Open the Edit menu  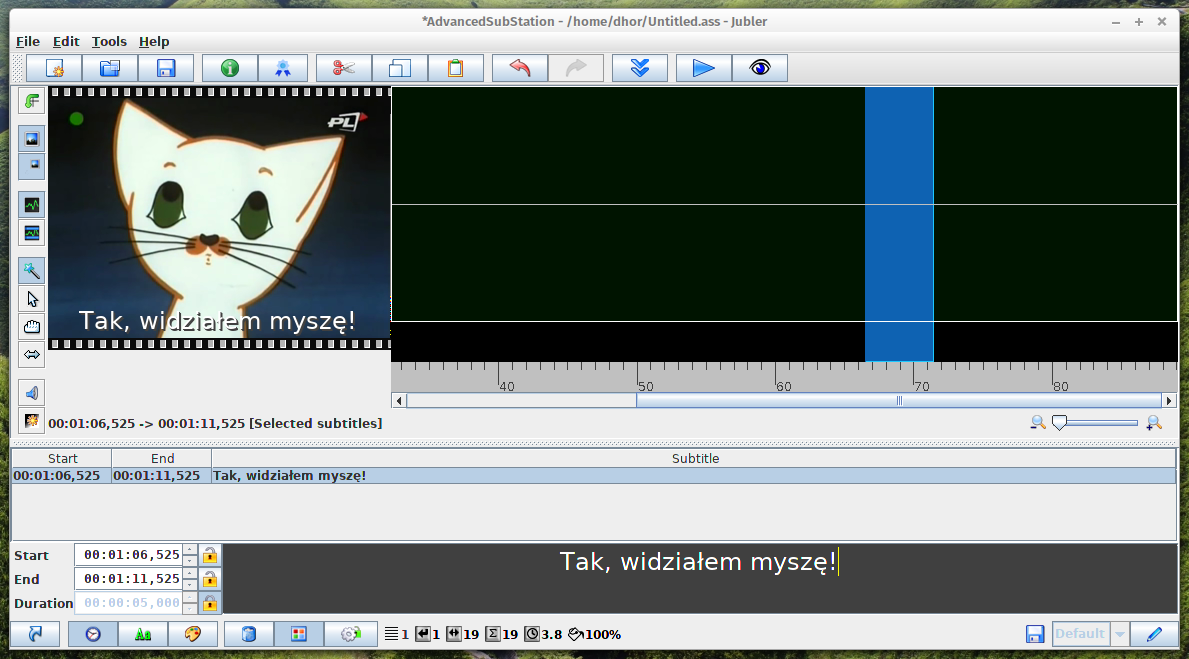coord(66,42)
